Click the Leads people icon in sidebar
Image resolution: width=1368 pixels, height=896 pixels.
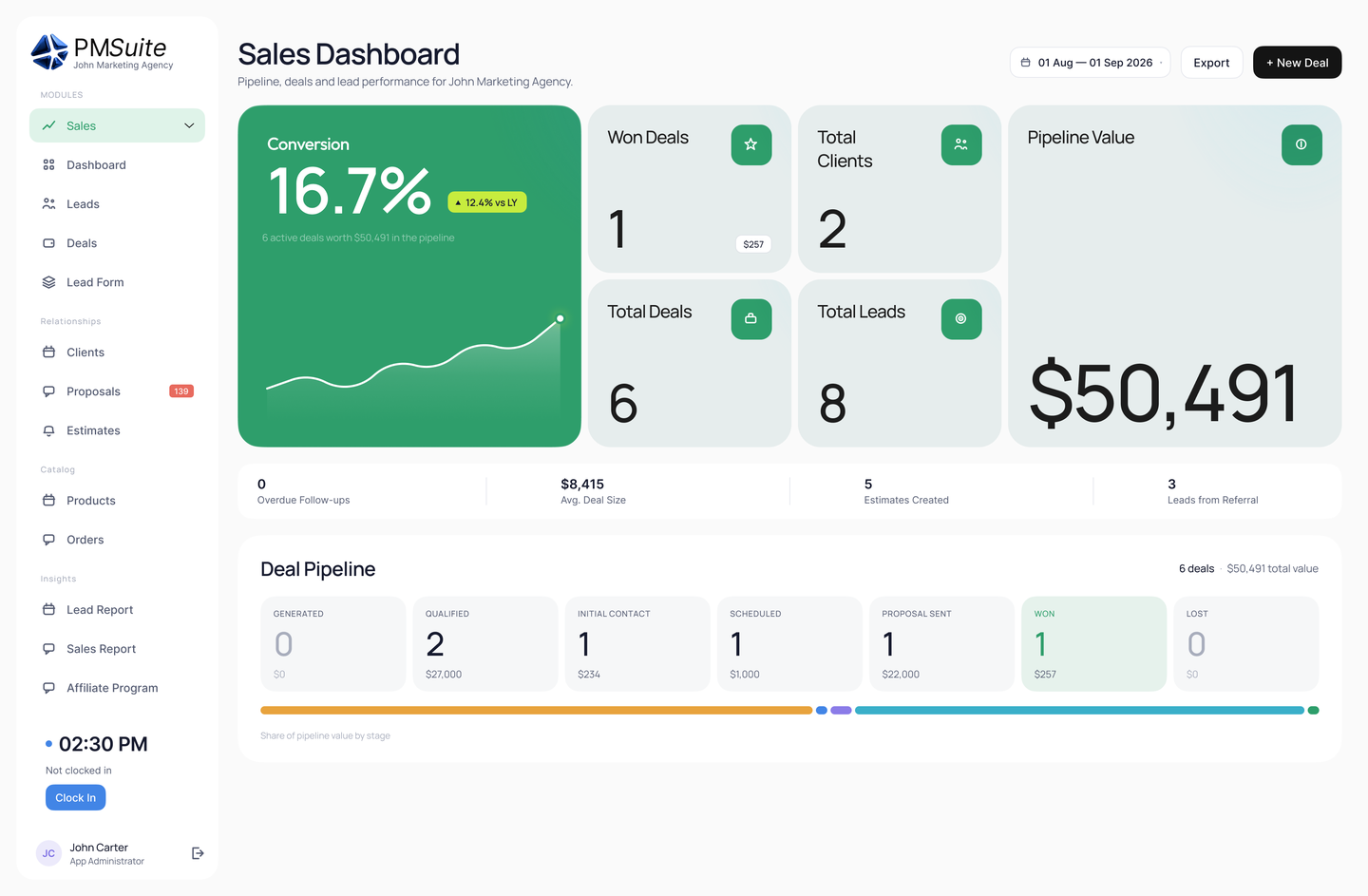coord(48,204)
